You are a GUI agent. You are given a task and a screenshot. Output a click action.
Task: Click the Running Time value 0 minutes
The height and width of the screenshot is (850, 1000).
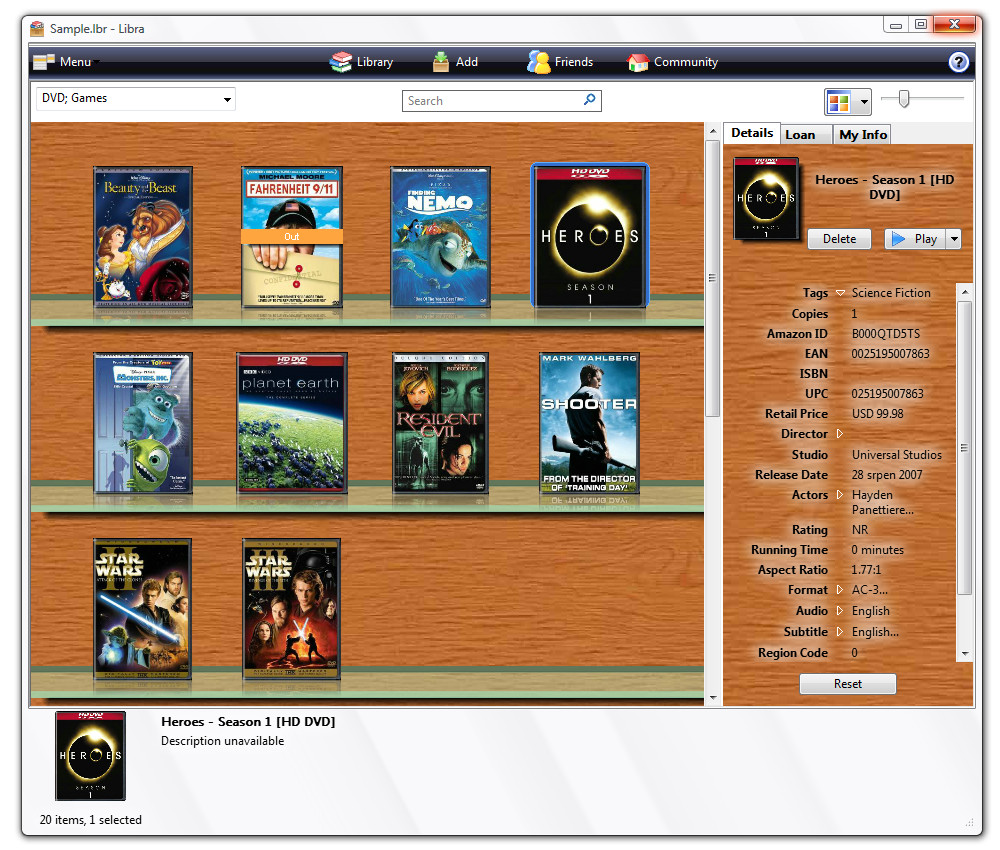pyautogui.click(x=878, y=550)
